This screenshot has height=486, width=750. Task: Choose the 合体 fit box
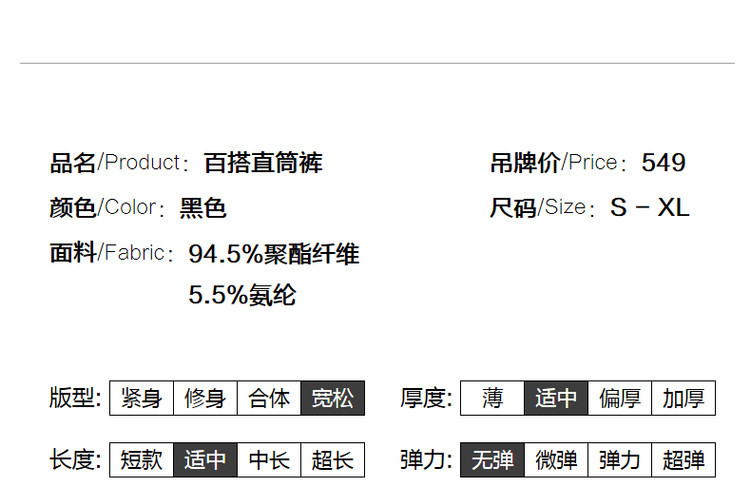(x=269, y=398)
